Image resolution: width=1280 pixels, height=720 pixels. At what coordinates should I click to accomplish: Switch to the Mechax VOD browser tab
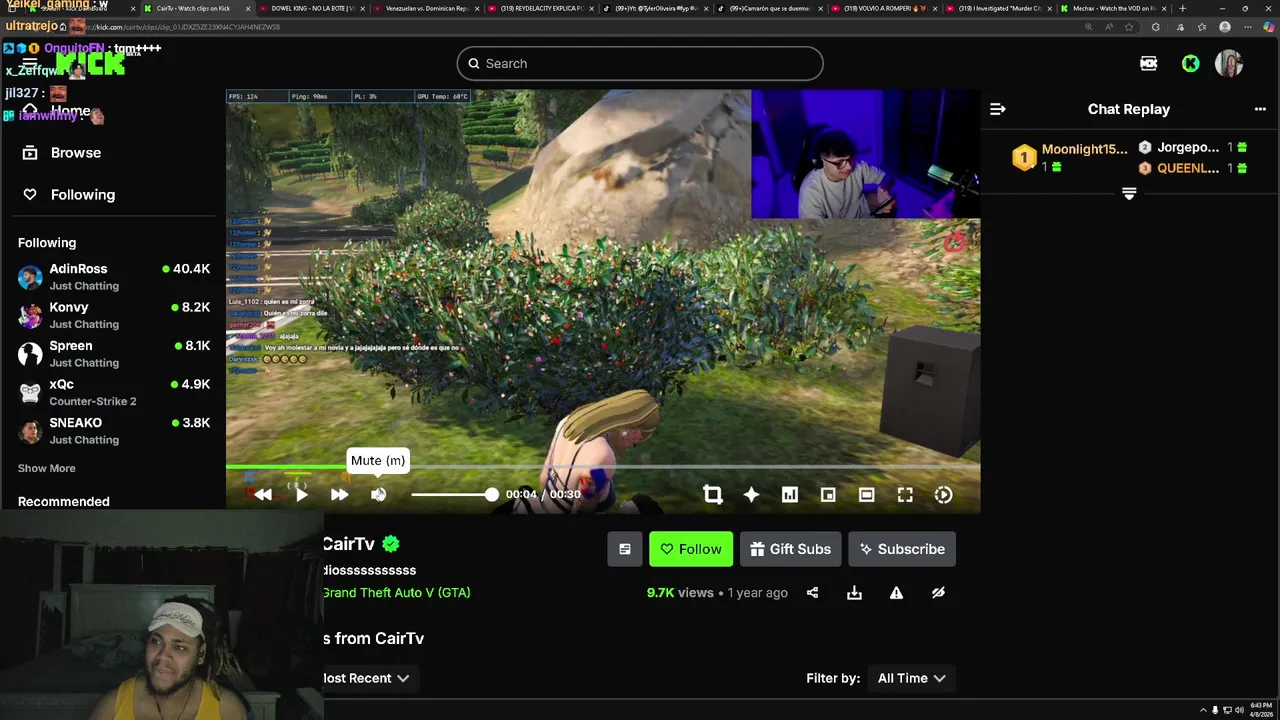click(x=1112, y=8)
